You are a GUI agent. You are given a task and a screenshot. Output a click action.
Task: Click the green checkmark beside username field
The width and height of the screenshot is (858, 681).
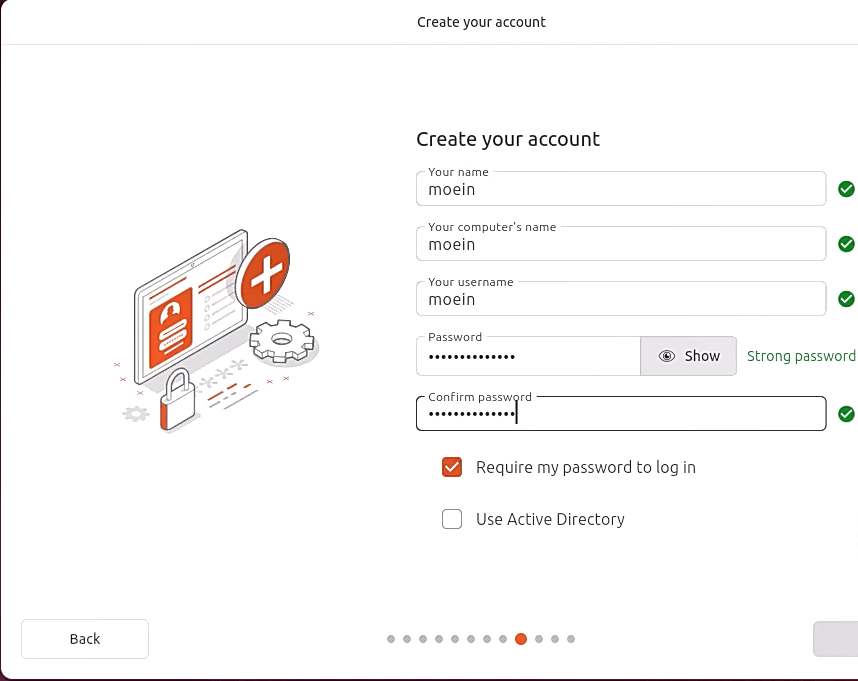tap(846, 299)
